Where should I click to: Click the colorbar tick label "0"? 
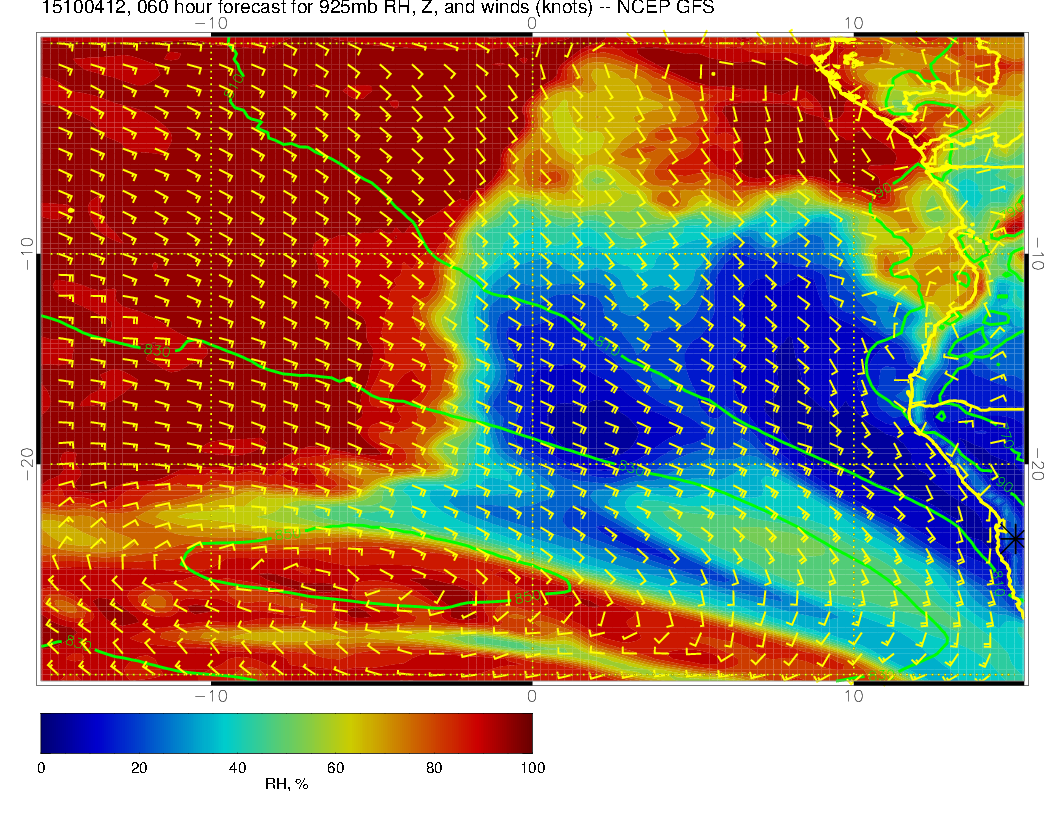tap(41, 767)
